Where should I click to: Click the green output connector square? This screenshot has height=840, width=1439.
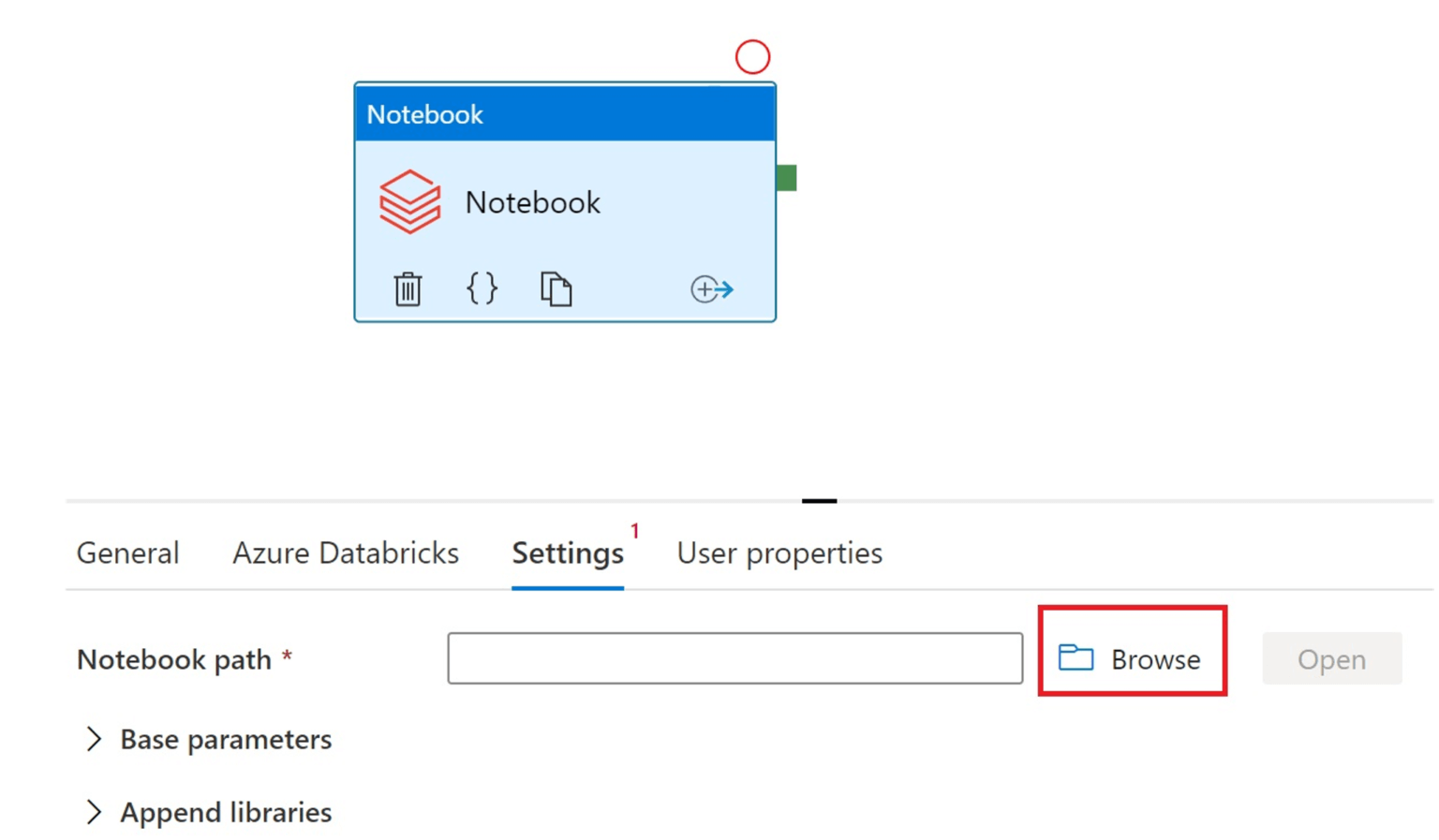pyautogui.click(x=787, y=177)
